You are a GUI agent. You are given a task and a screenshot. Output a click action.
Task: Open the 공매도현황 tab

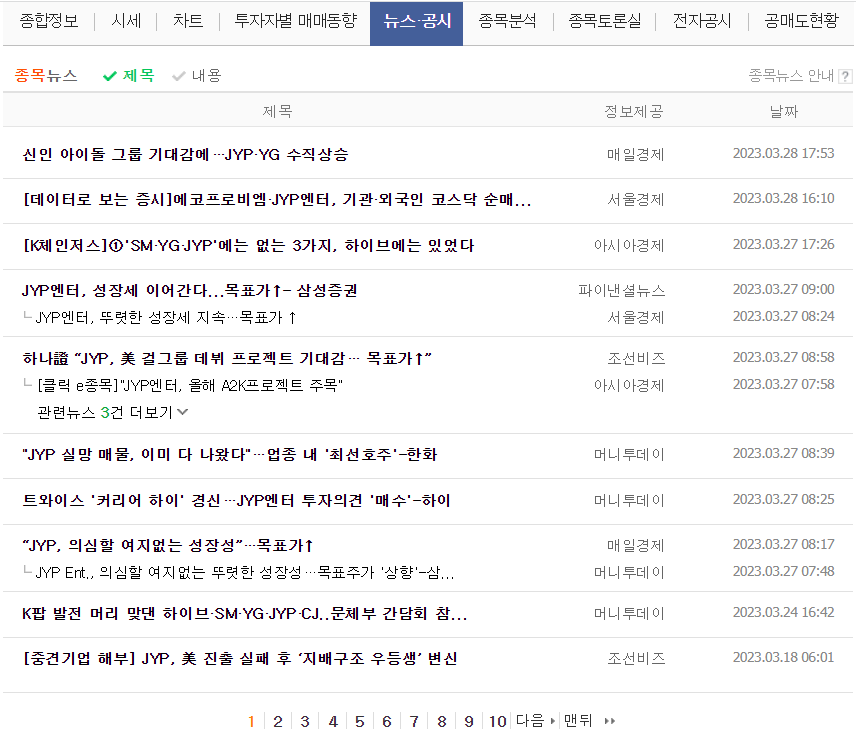801,21
